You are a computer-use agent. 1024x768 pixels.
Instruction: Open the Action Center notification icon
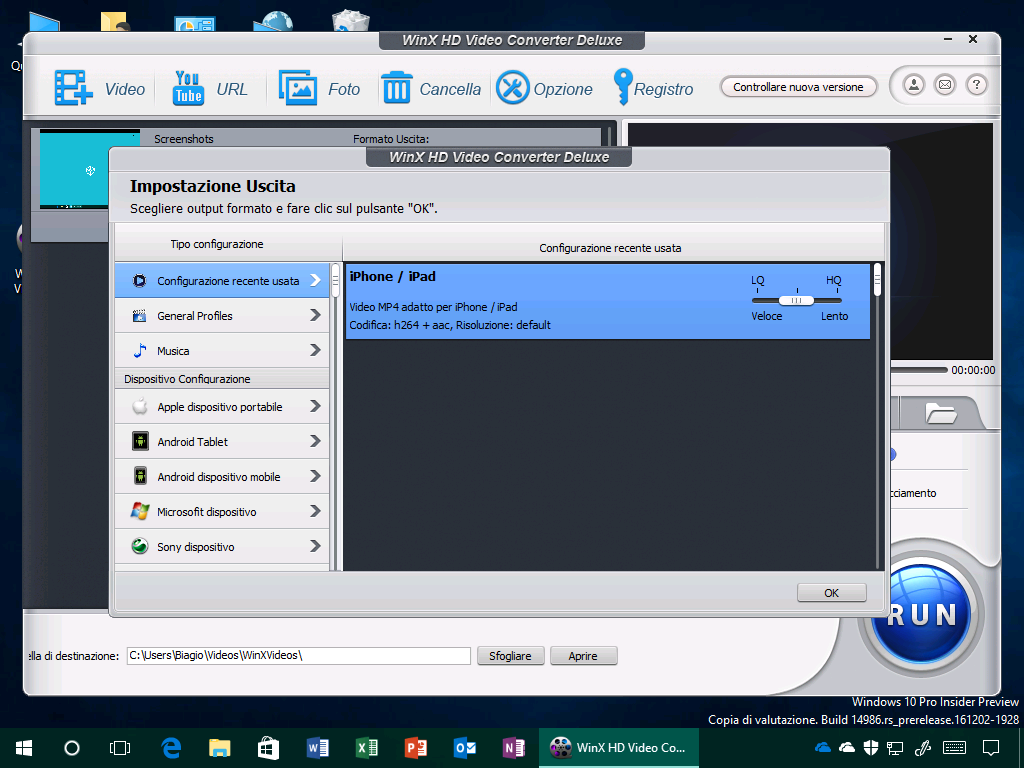[991, 748]
